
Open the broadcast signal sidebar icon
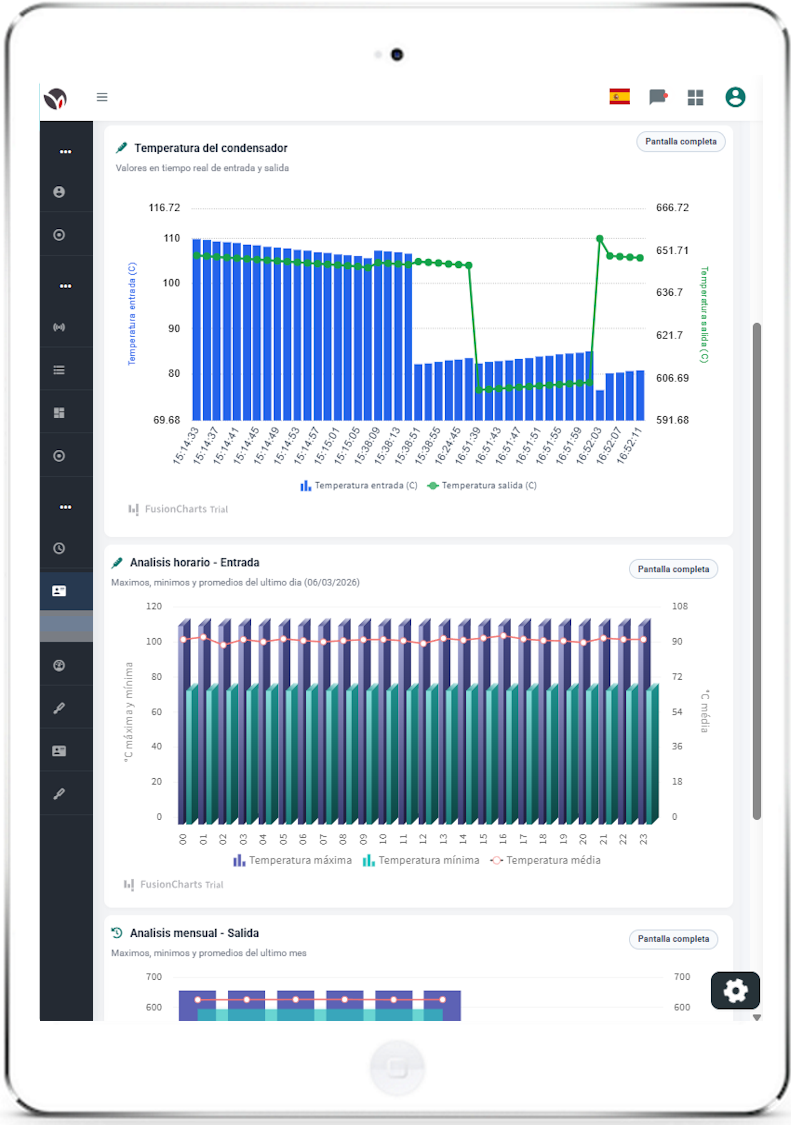tap(60, 327)
